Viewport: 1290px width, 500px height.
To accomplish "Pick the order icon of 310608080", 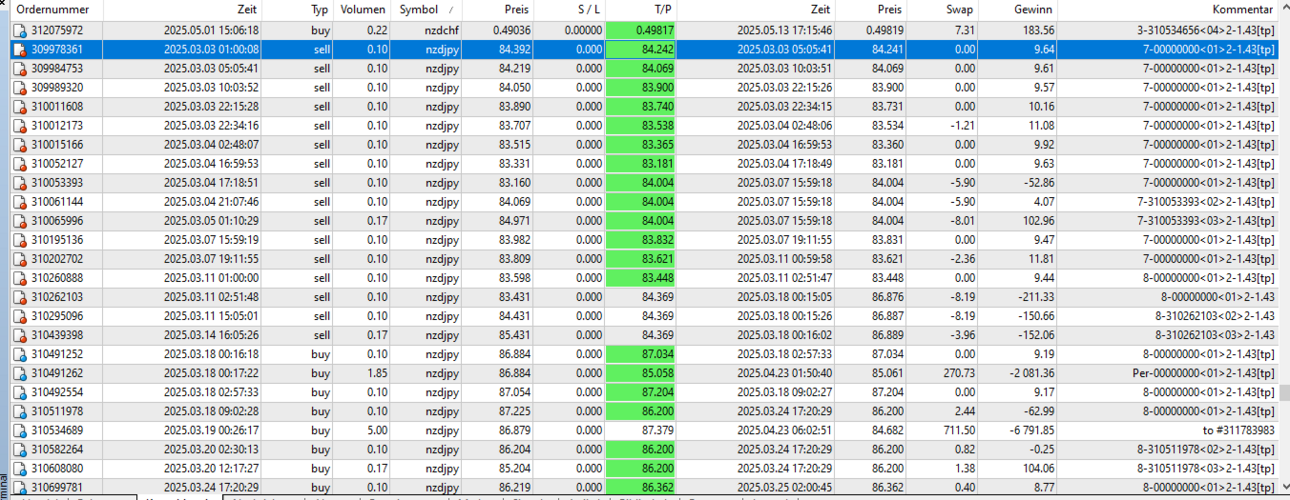I will 20,467.
